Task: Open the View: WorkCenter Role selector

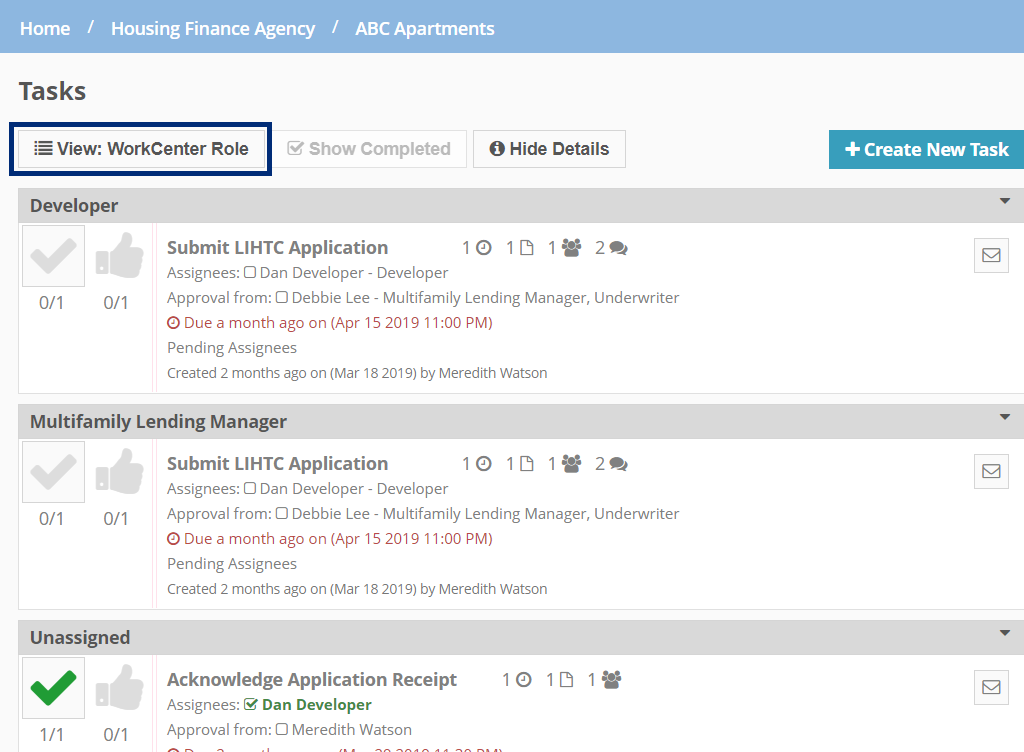Action: [x=140, y=148]
